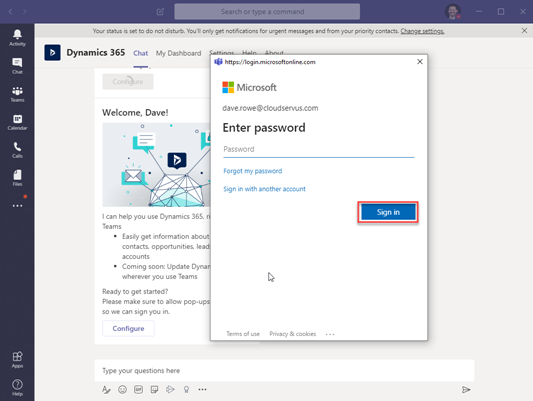533x401 pixels.
Task: Open Calls in the sidebar
Action: tap(17, 150)
